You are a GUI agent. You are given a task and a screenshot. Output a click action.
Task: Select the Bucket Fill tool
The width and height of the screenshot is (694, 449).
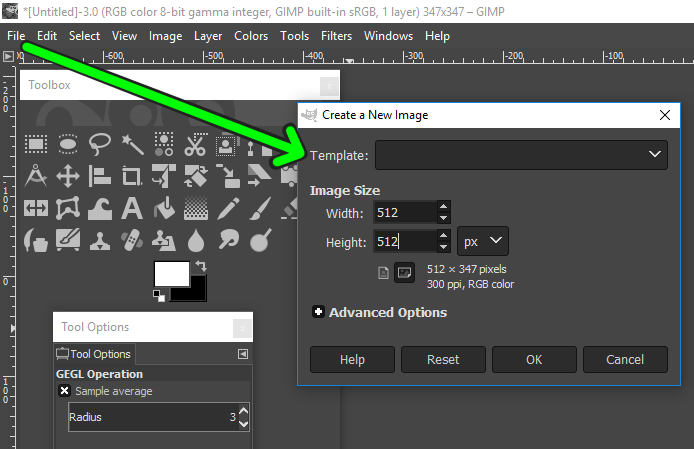tap(164, 208)
